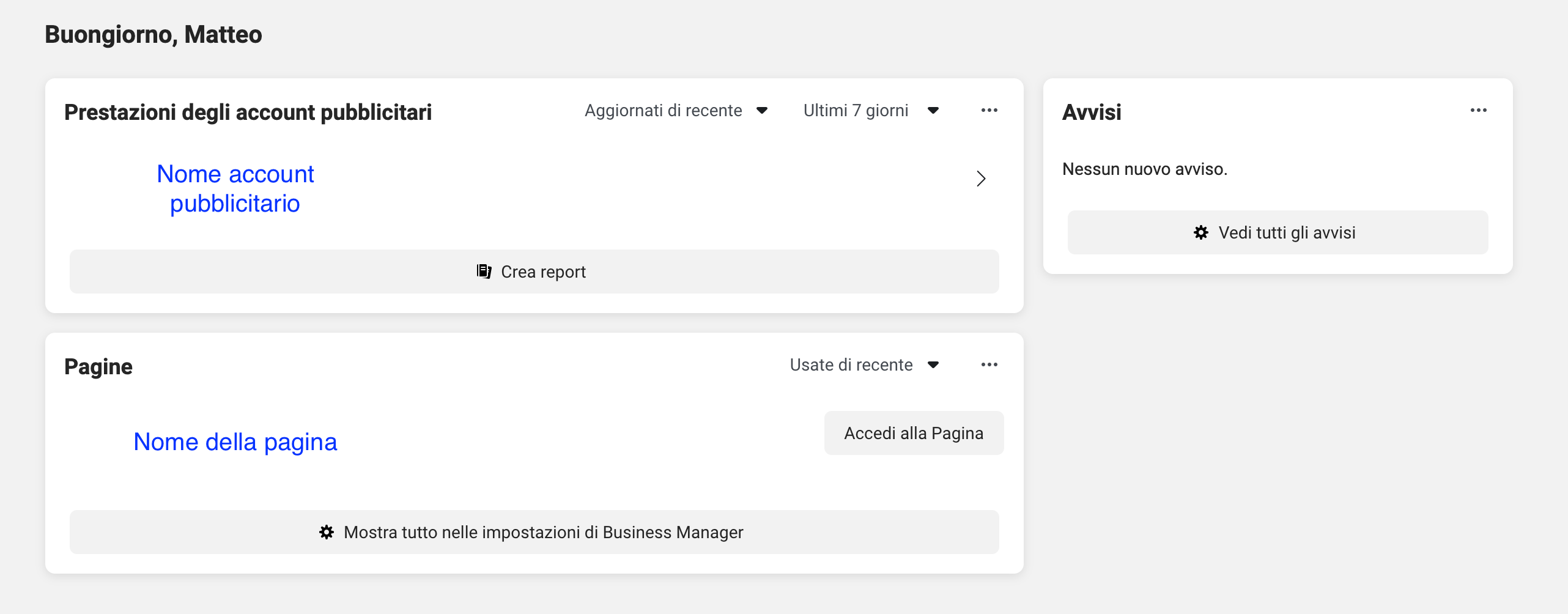Select the Pagine section header
The width and height of the screenshot is (1568, 614).
[x=98, y=366]
